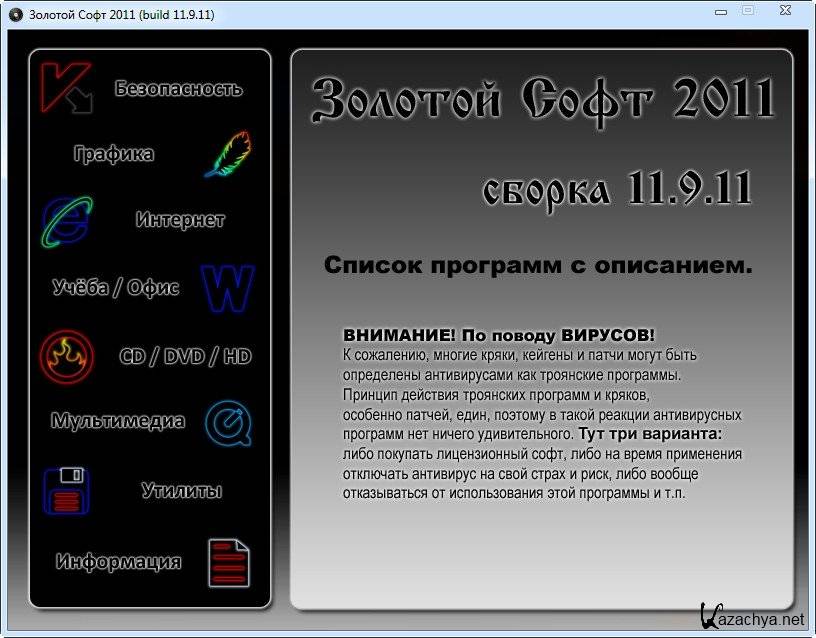Click the Internet Explorer neon icon

pyautogui.click(x=67, y=221)
